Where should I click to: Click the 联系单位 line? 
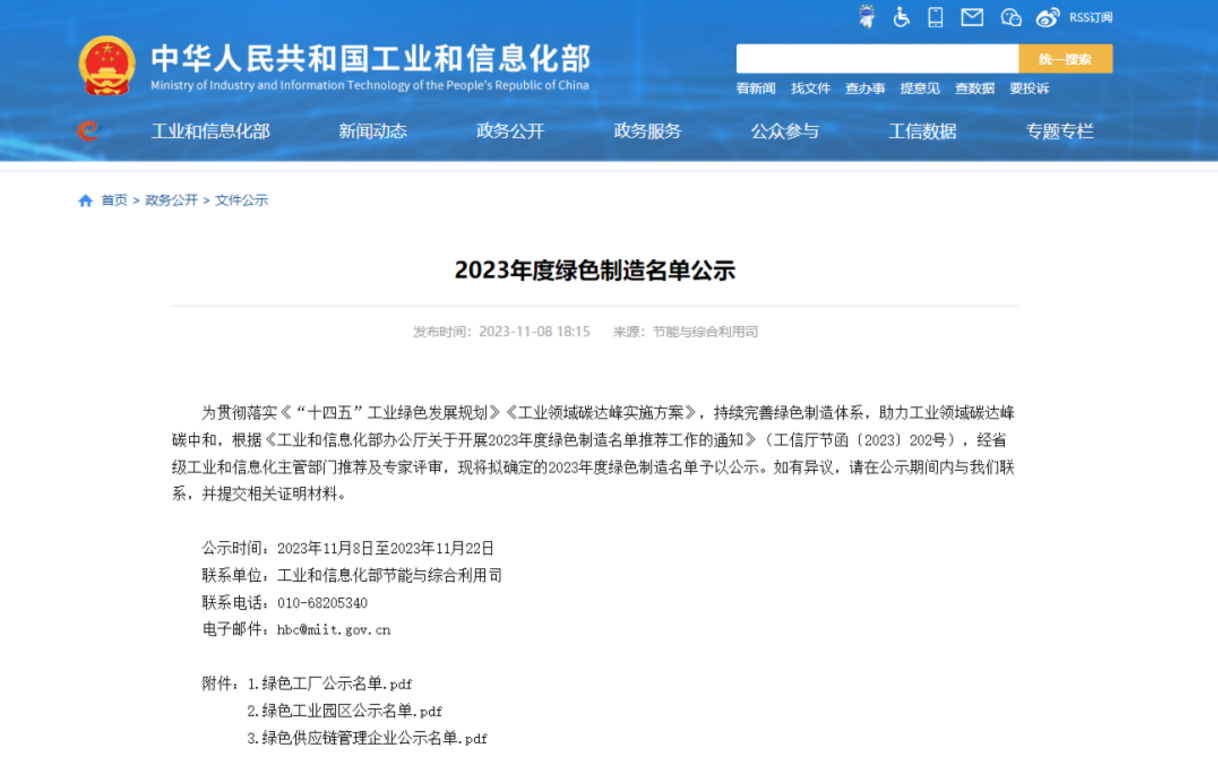point(352,575)
